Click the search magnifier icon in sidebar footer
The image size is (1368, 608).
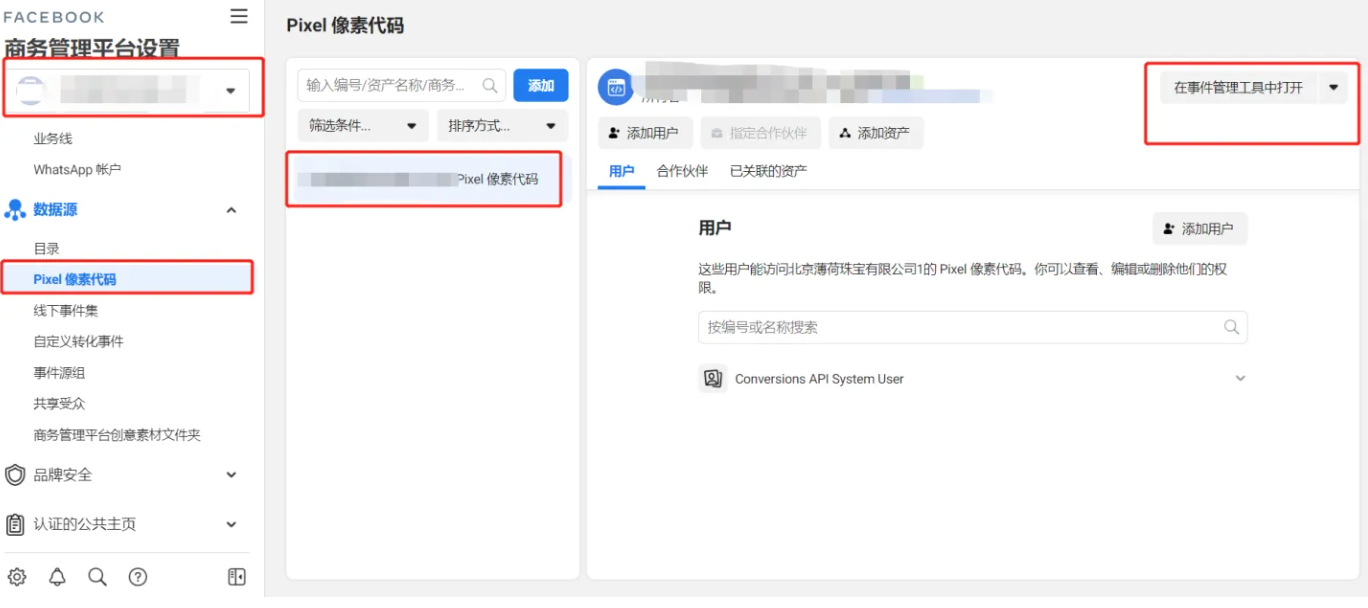tap(98, 577)
